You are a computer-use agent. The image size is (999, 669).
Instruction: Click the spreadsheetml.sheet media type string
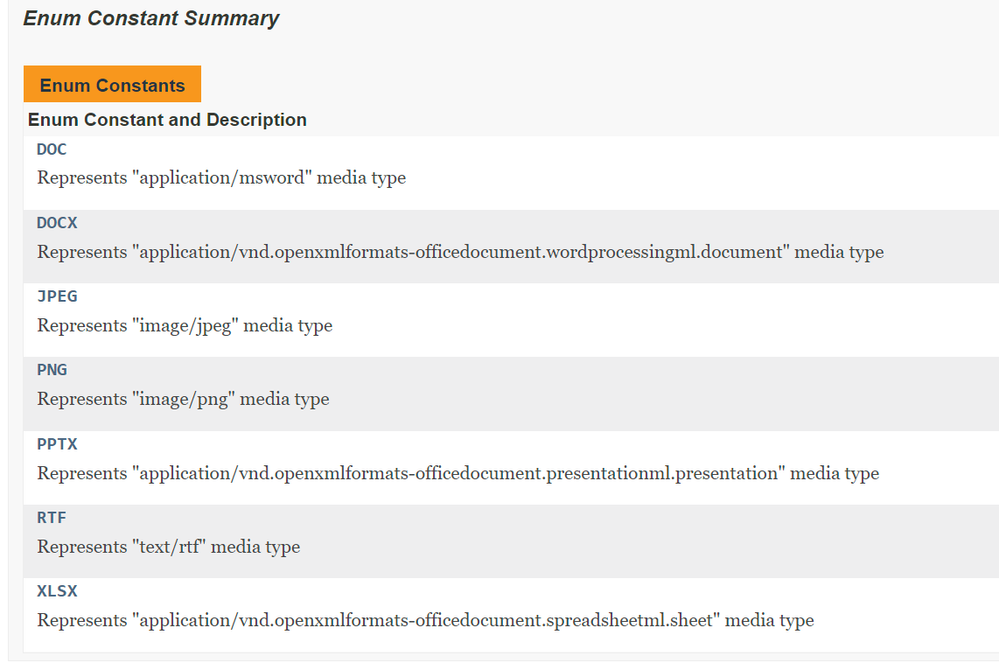(x=425, y=621)
